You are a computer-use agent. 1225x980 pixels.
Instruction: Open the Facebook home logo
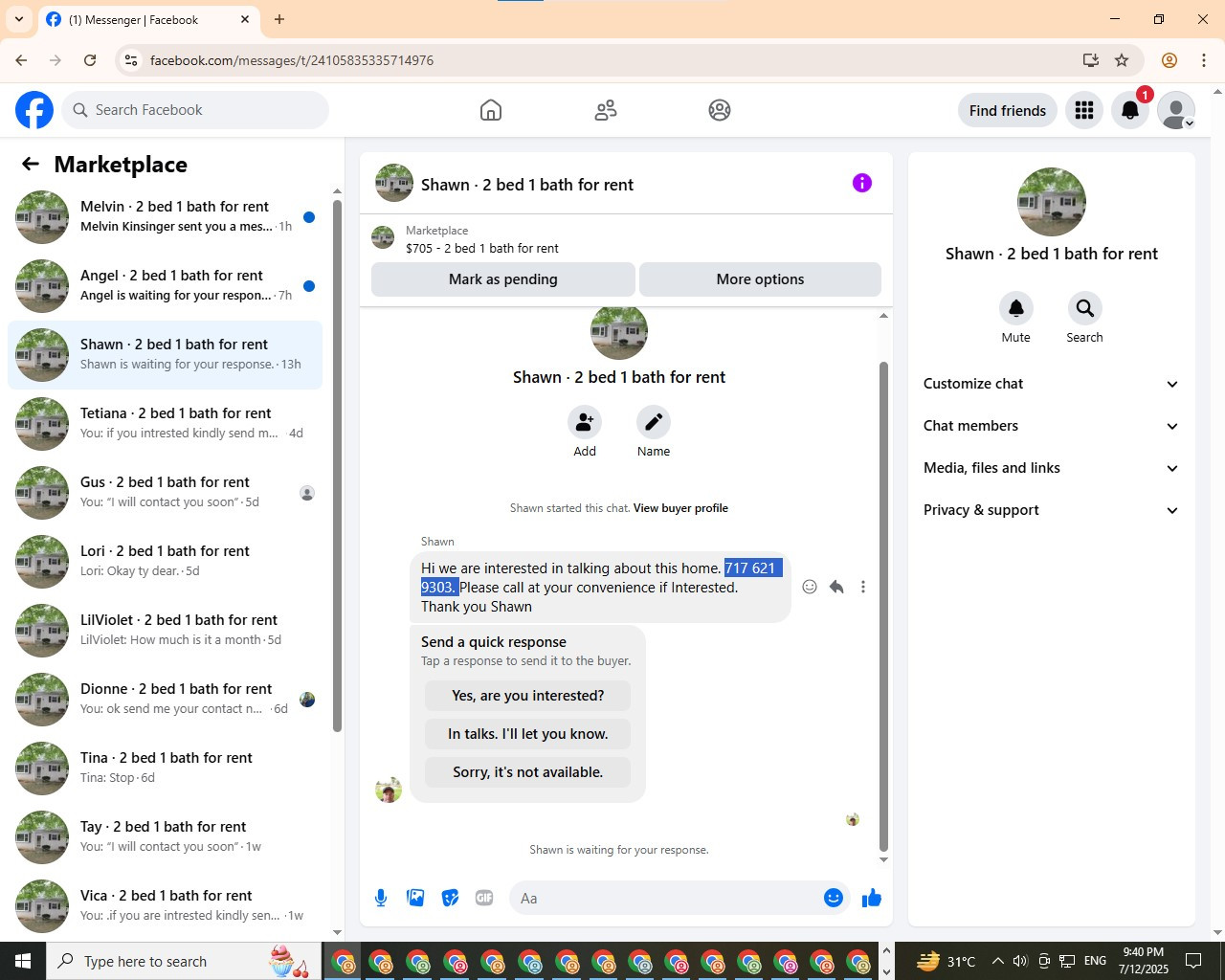34,110
